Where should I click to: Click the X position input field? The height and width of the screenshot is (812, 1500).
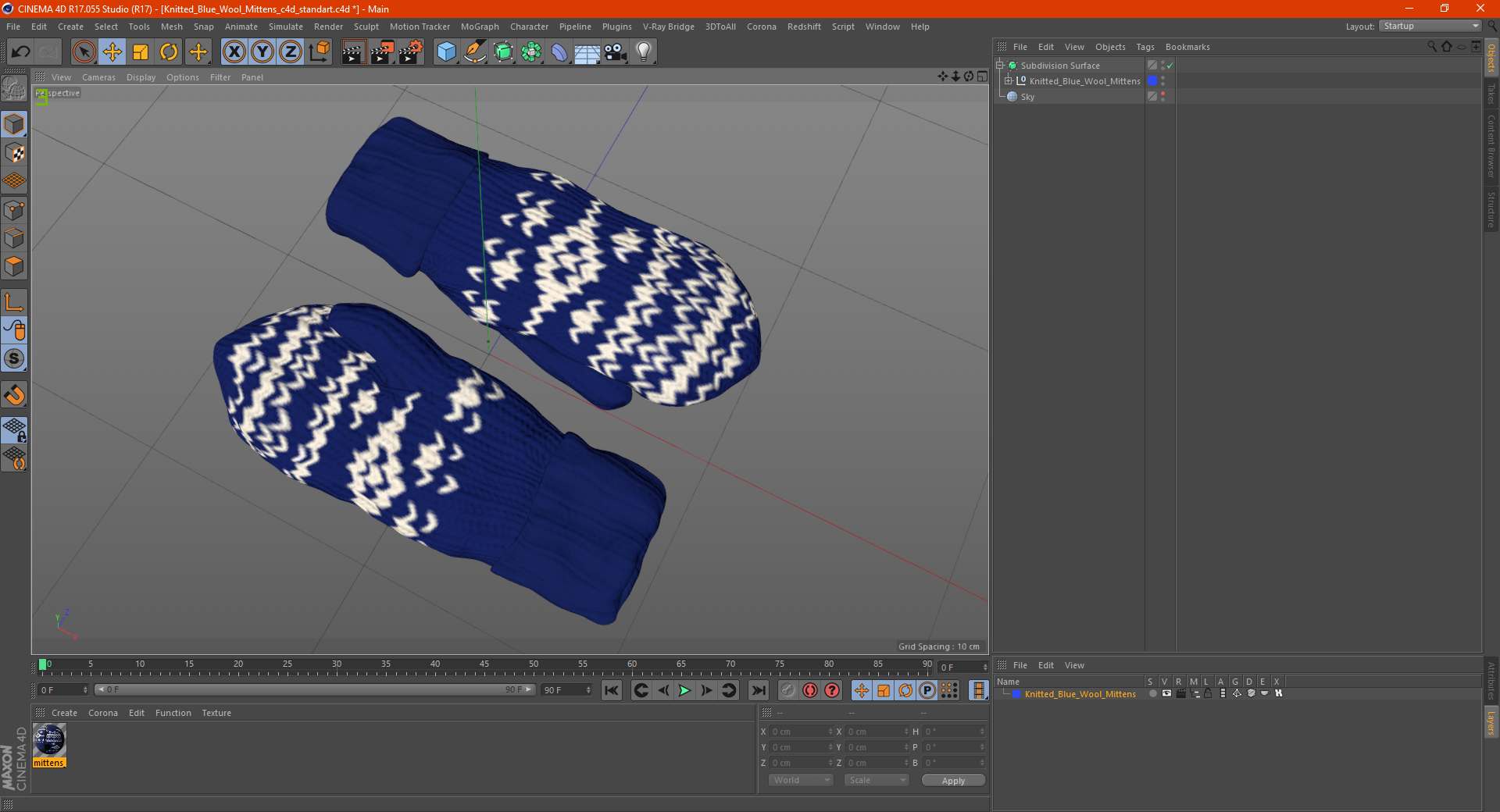pyautogui.click(x=801, y=732)
